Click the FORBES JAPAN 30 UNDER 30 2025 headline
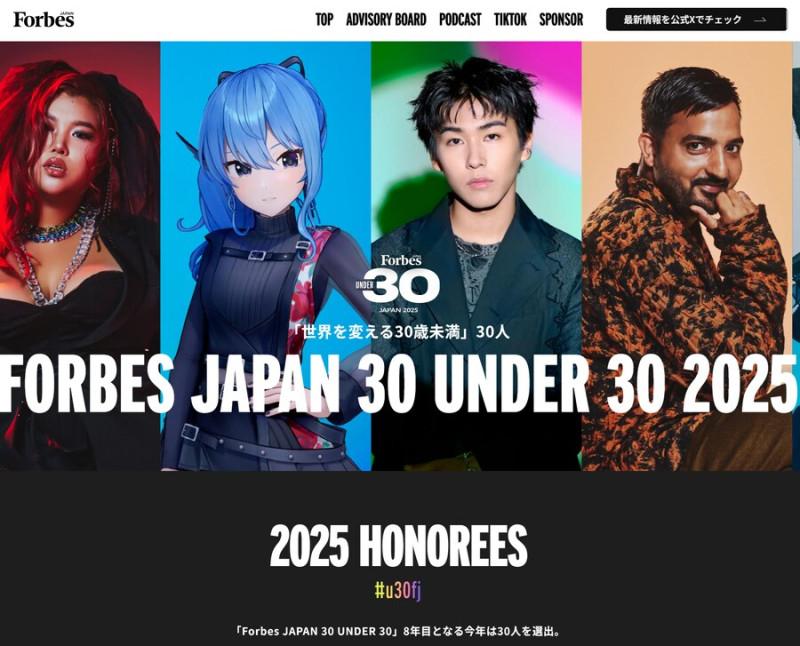 click(x=398, y=383)
